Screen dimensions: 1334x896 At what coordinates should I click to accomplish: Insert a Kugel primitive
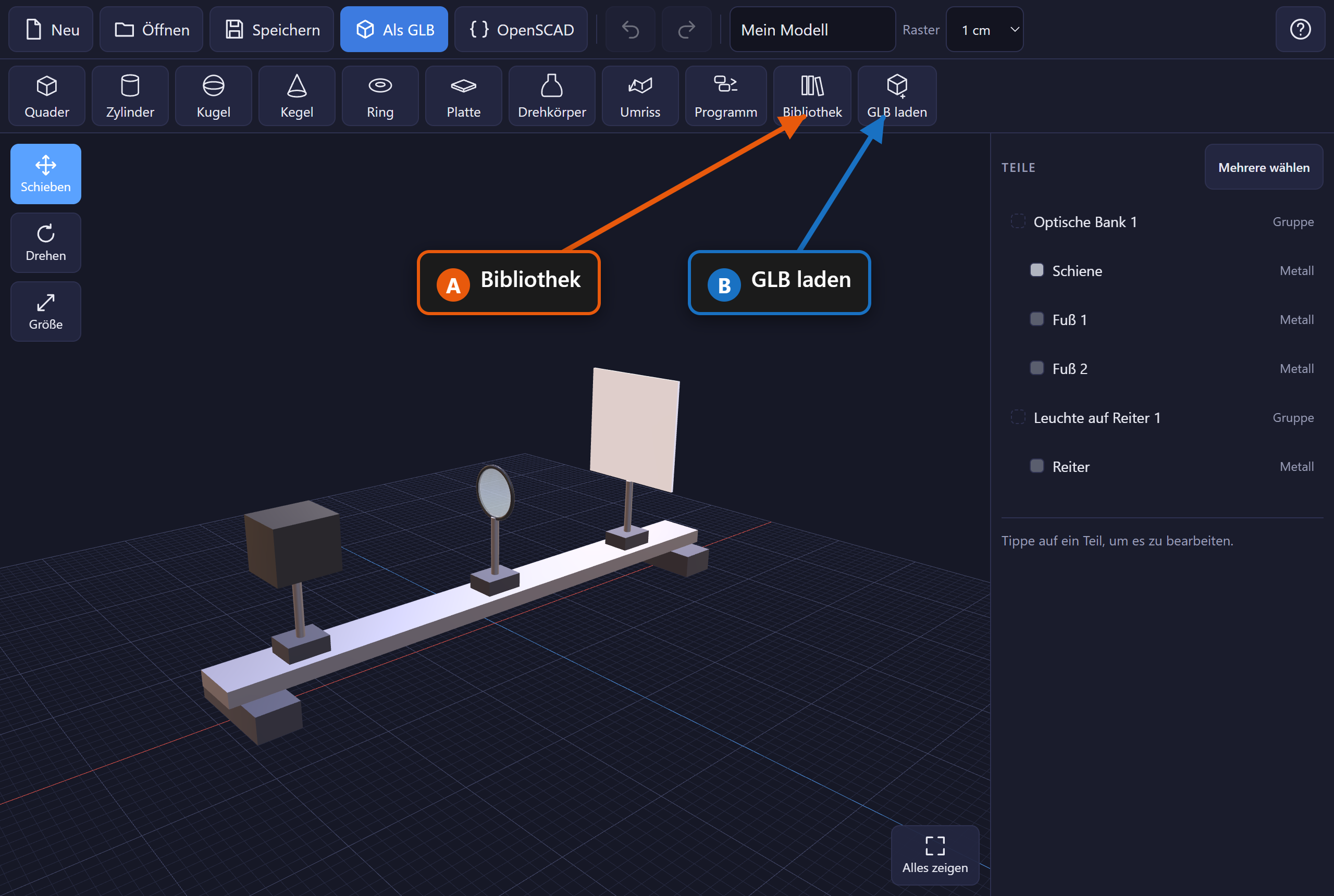(214, 96)
